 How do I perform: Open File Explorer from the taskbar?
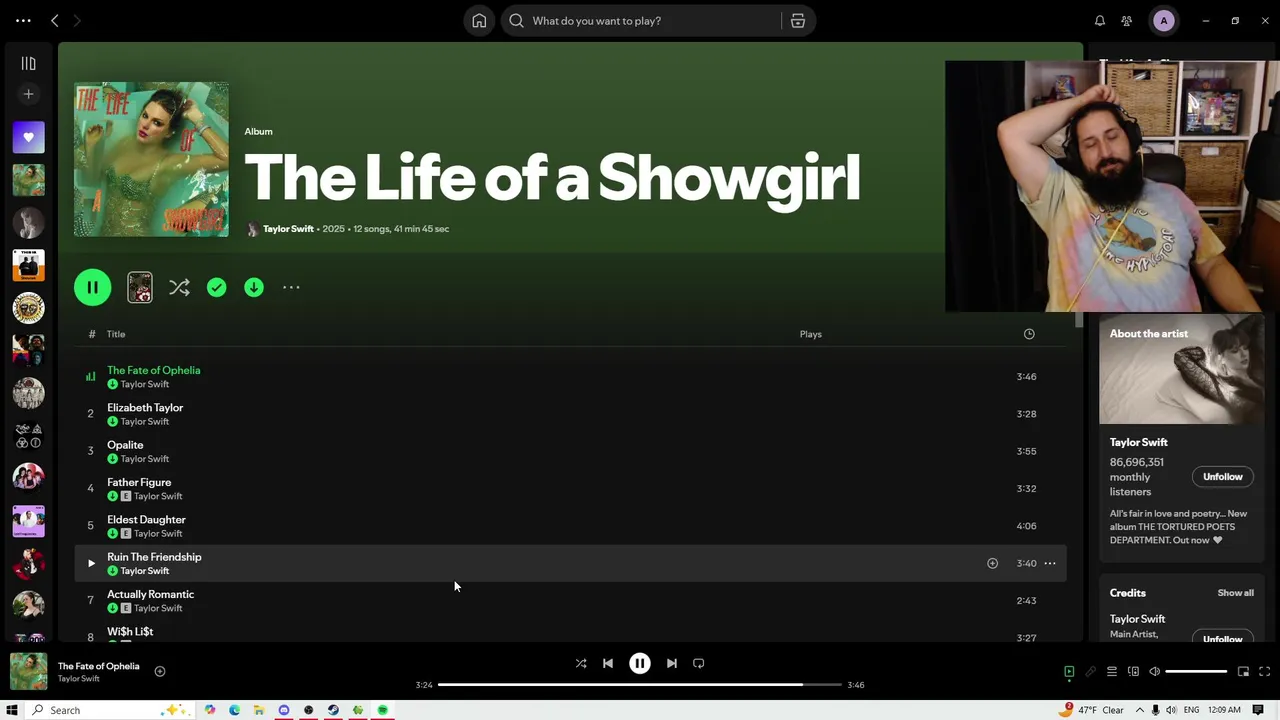click(259, 710)
